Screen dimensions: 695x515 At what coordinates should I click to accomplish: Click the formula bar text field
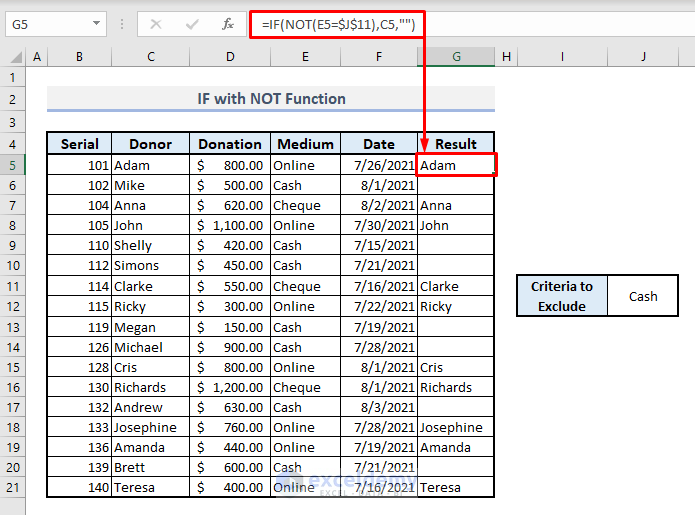click(472, 24)
